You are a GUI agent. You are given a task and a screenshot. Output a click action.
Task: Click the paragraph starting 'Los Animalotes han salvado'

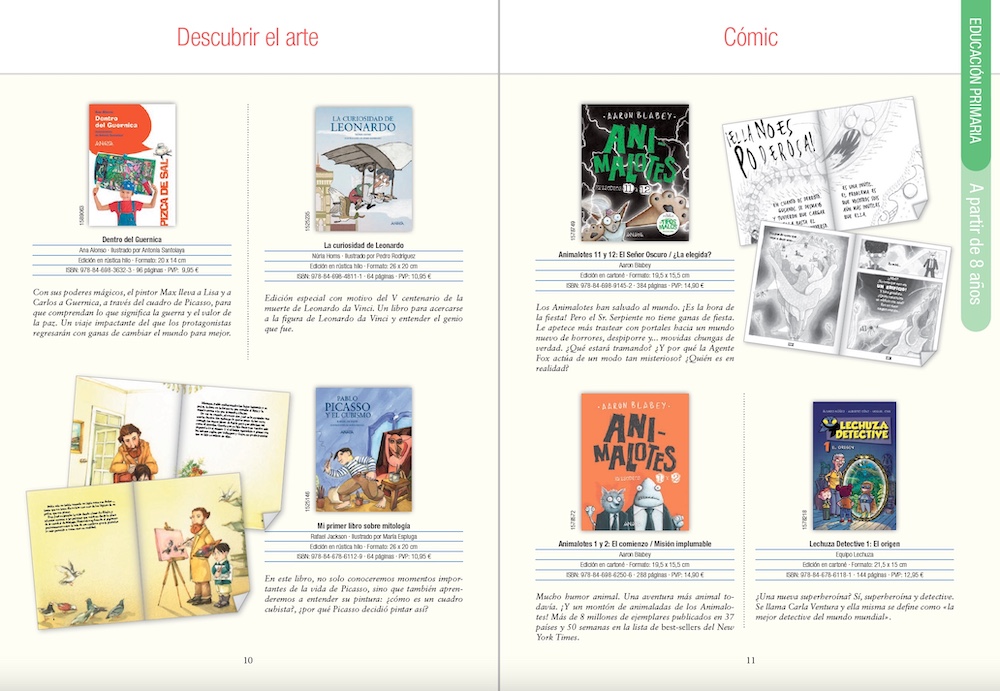(x=635, y=338)
